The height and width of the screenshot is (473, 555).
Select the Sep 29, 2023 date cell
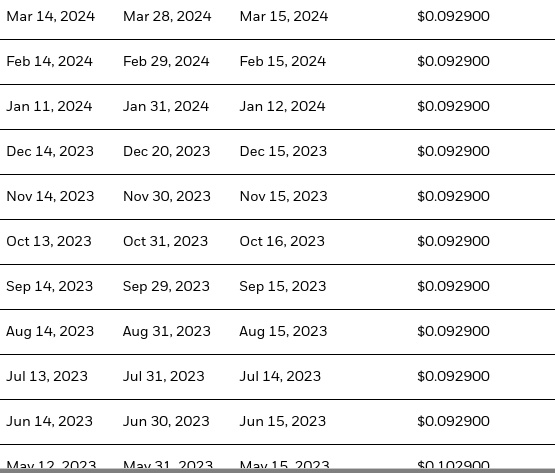click(166, 286)
